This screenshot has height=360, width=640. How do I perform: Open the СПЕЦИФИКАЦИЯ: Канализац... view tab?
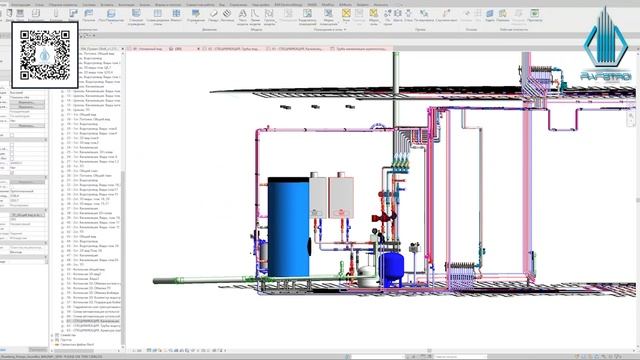tap(296, 49)
